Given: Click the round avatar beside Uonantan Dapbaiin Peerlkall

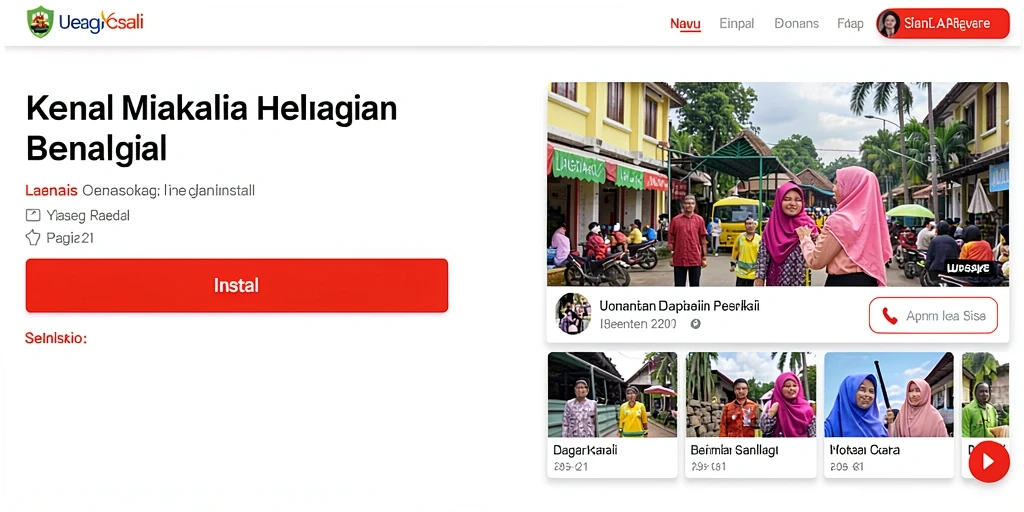Looking at the screenshot, I should pyautogui.click(x=573, y=313).
